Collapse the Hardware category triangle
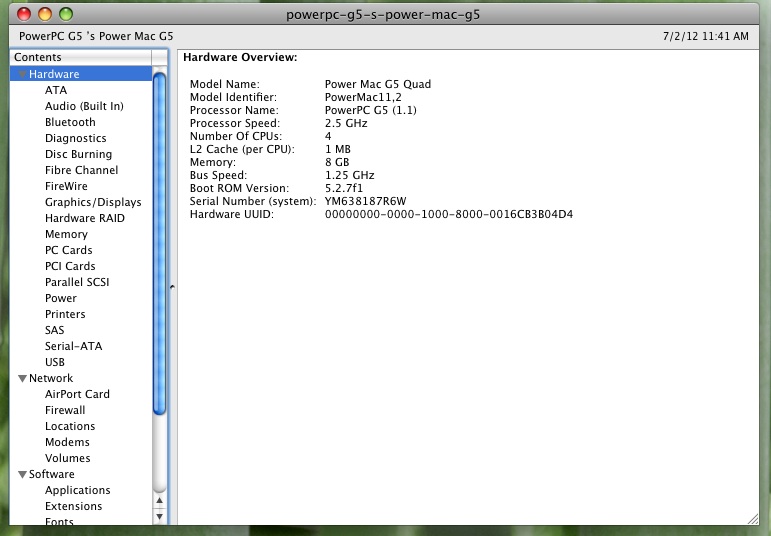771x536 pixels. [x=23, y=74]
